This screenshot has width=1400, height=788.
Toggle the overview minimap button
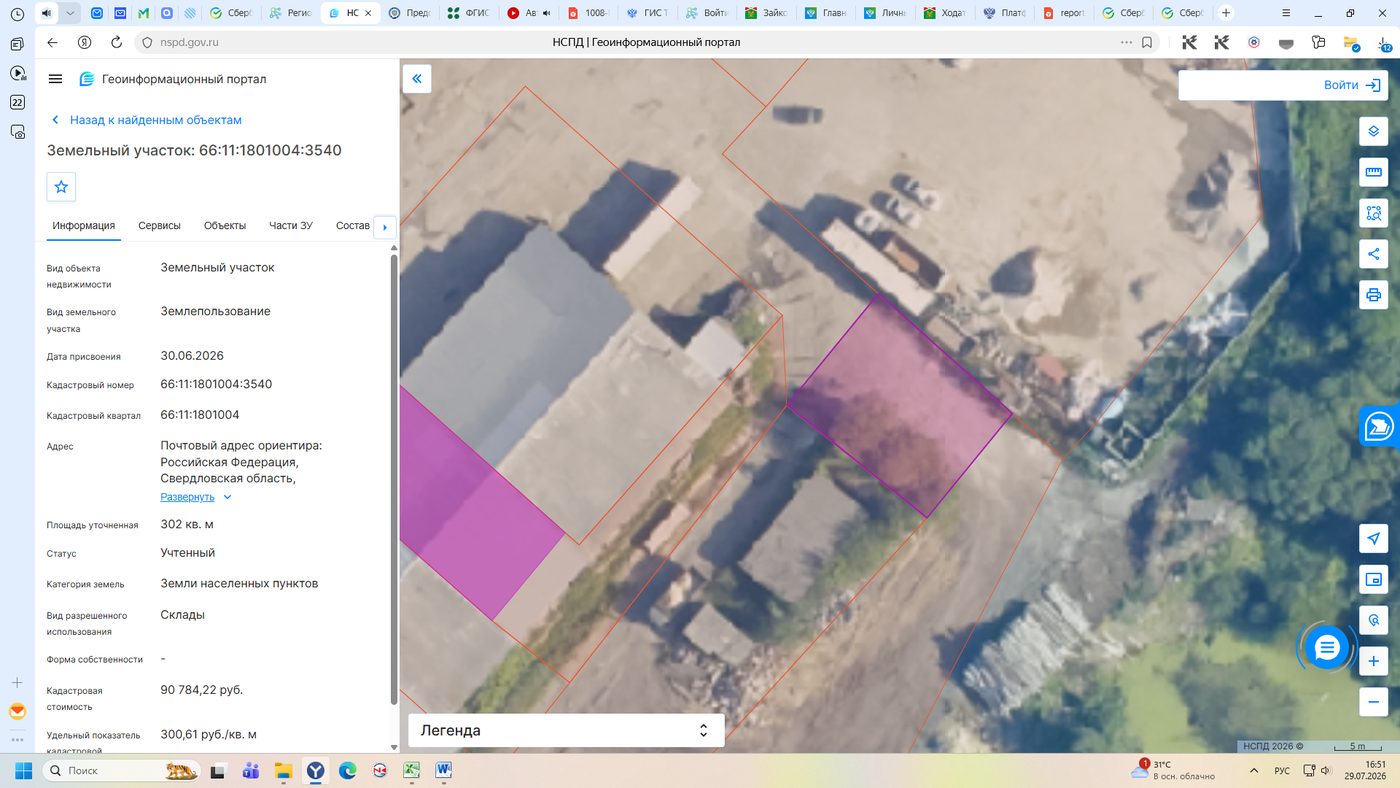pyautogui.click(x=1373, y=580)
